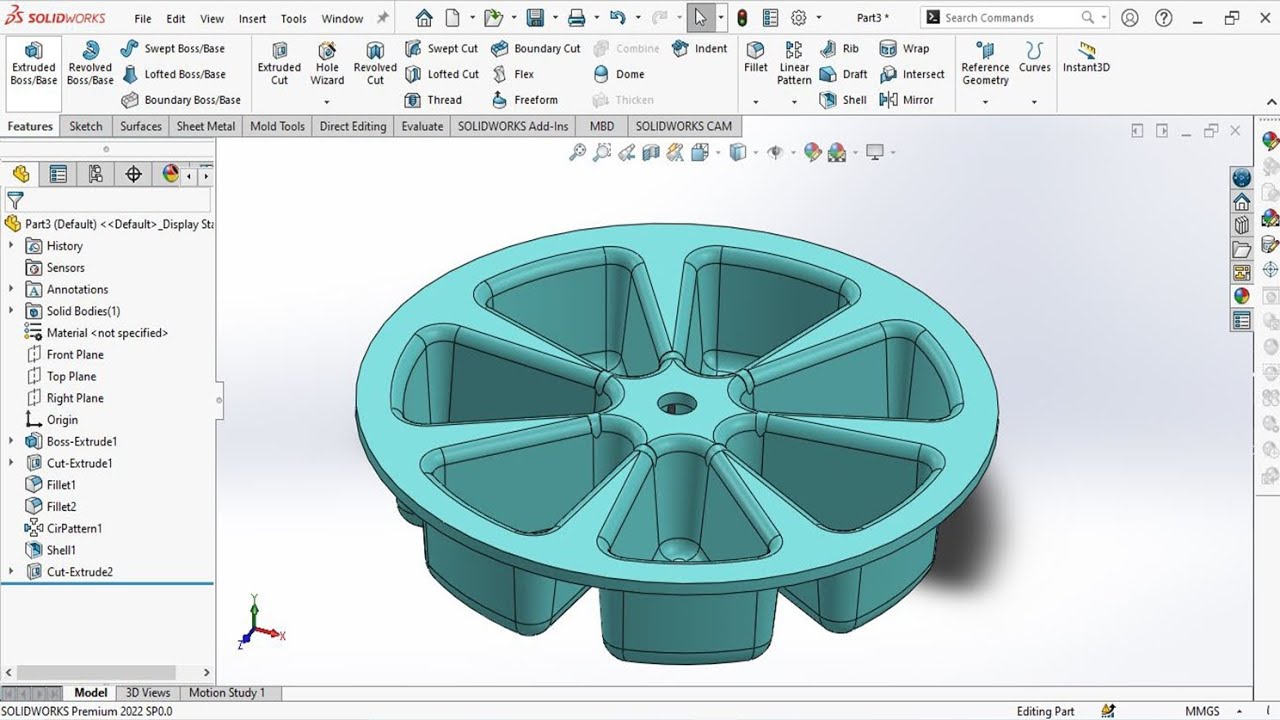Toggle the rebuild traffic light icon
The height and width of the screenshot is (720, 1280).
point(742,18)
